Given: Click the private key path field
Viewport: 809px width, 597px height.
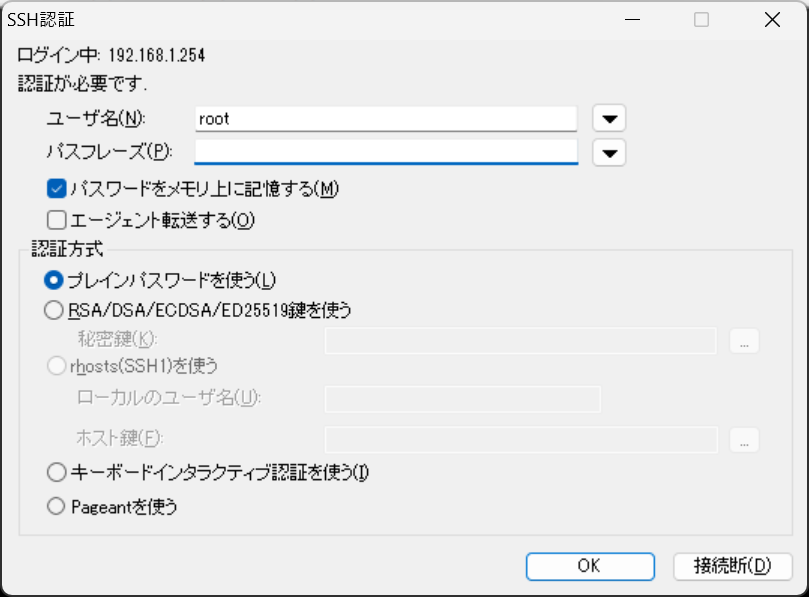Looking at the screenshot, I should tap(520, 341).
